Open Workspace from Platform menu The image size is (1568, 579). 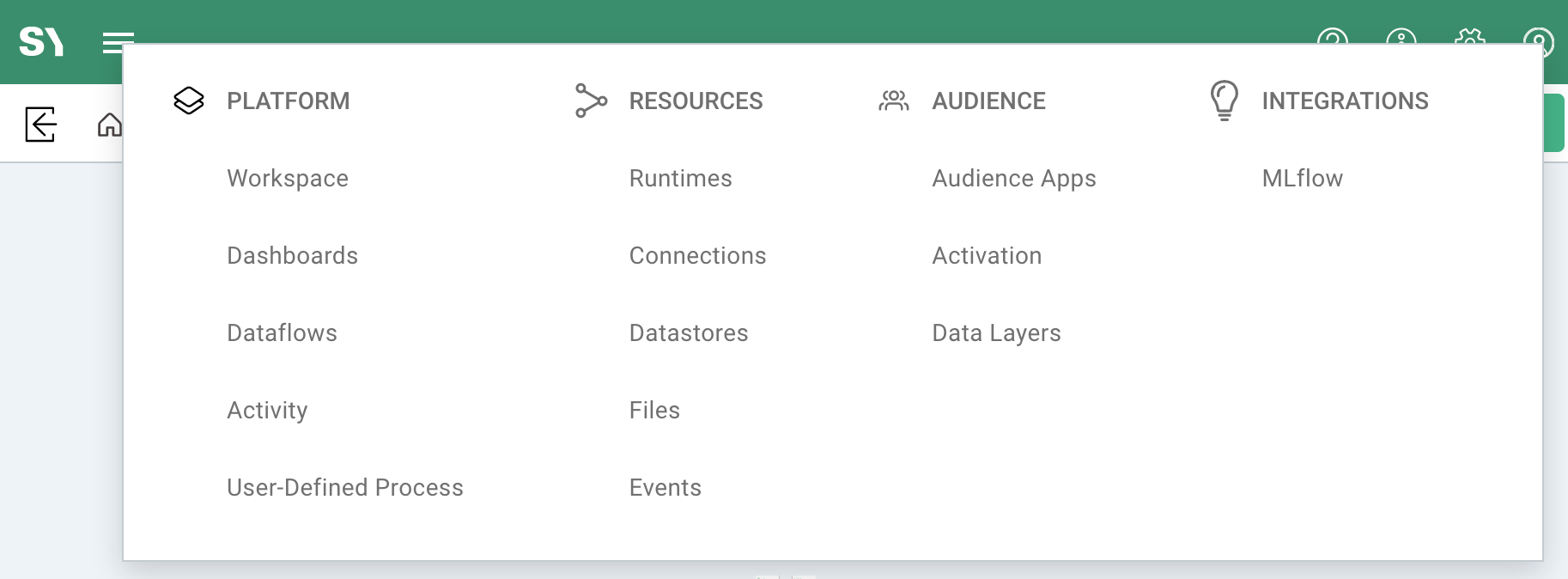click(288, 178)
